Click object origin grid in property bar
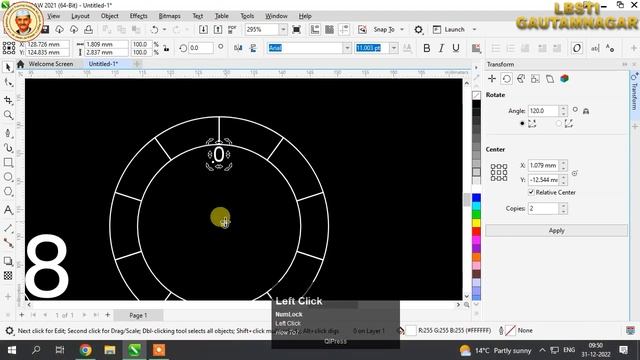Viewport: 640px width, 360px height. click(x=9, y=48)
